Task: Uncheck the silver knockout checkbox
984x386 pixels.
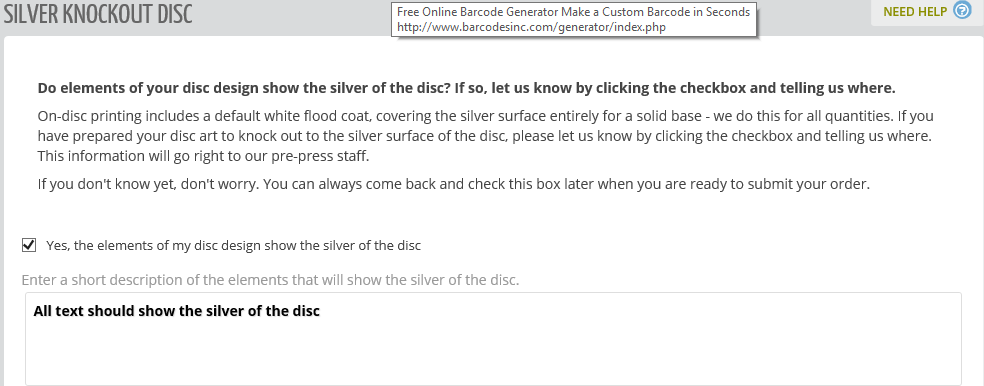Action: pos(29,245)
